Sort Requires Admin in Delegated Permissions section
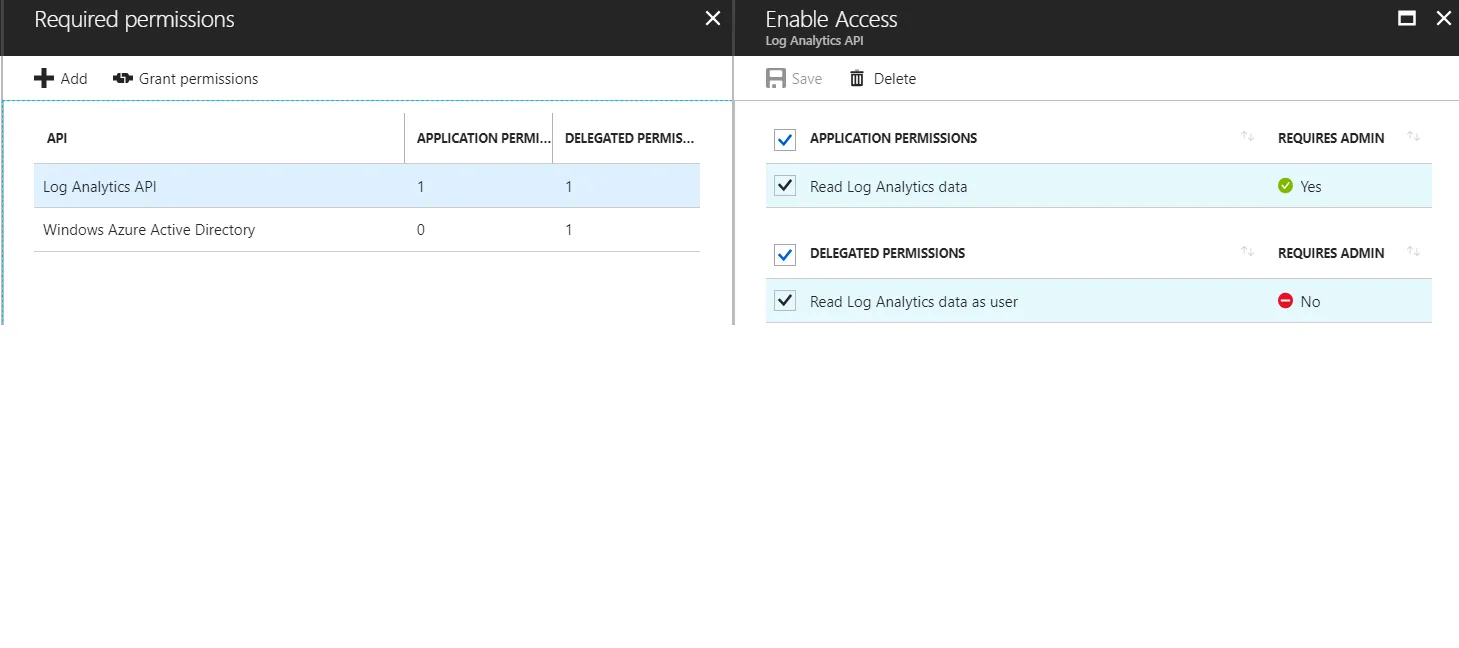Screen dimensions: 1459x648 pos(1413,252)
